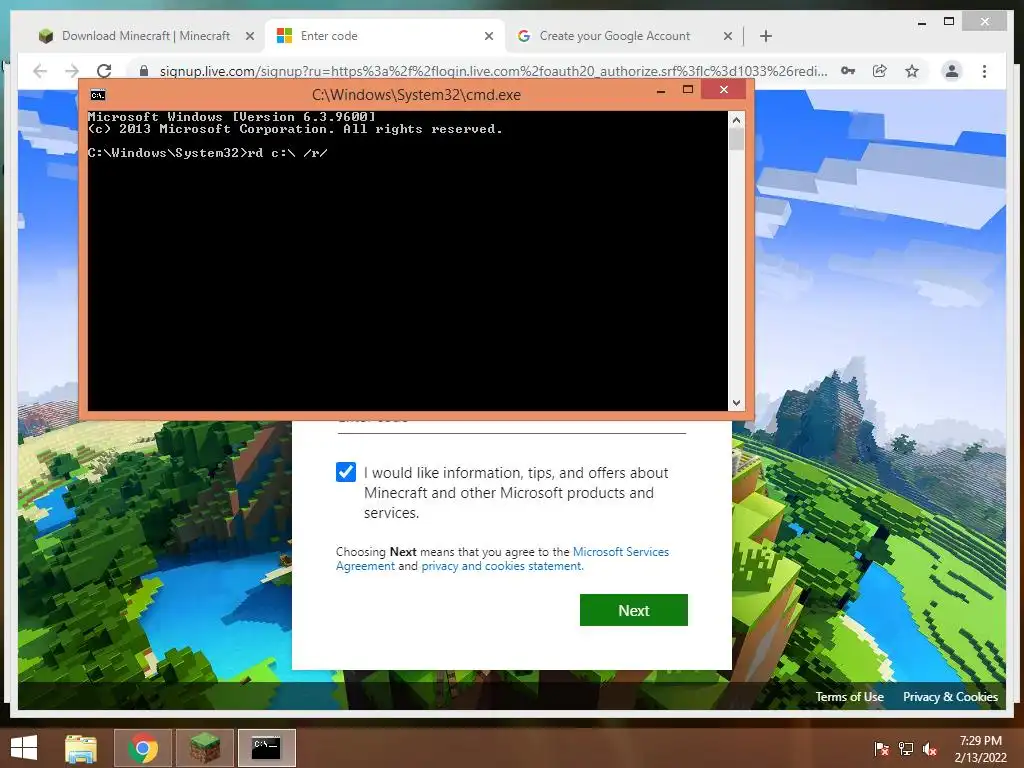1024x768 pixels.
Task: Close the Download Minecraft tab
Action: (249, 36)
